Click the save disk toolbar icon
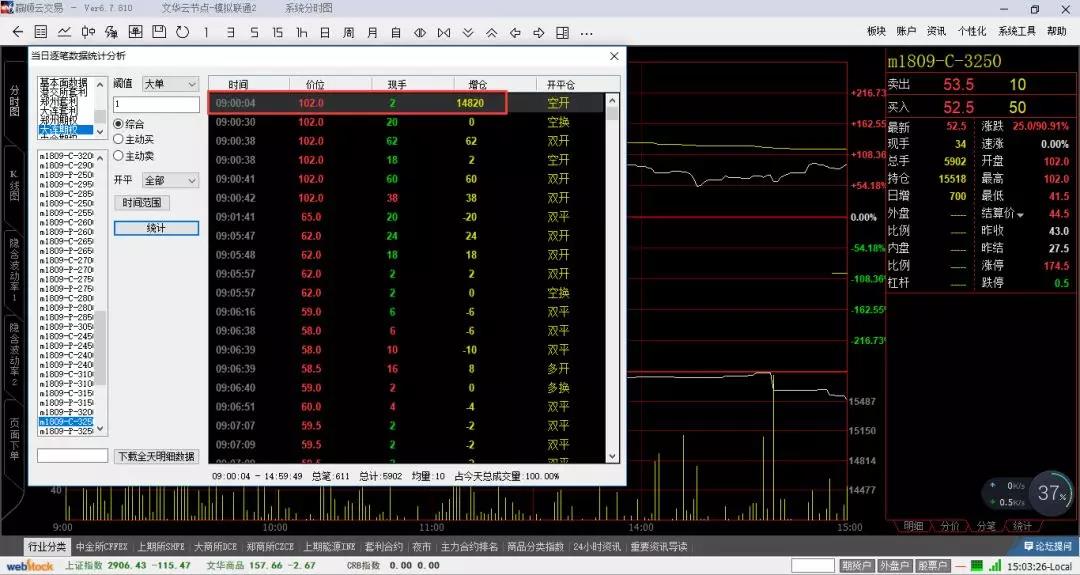1080x575 pixels. pos(158,32)
